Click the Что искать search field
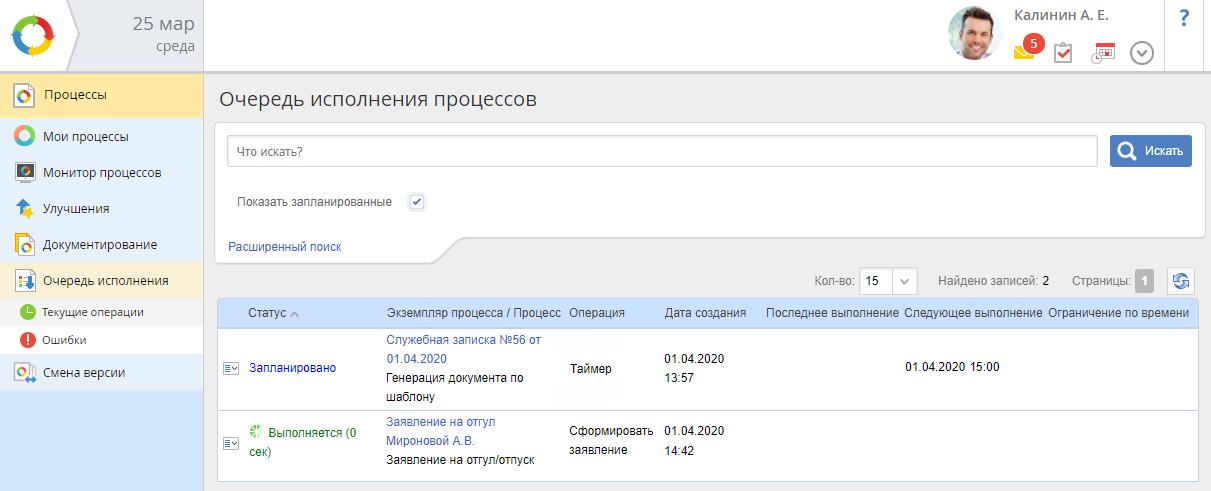The width and height of the screenshot is (1211, 491). click(662, 152)
